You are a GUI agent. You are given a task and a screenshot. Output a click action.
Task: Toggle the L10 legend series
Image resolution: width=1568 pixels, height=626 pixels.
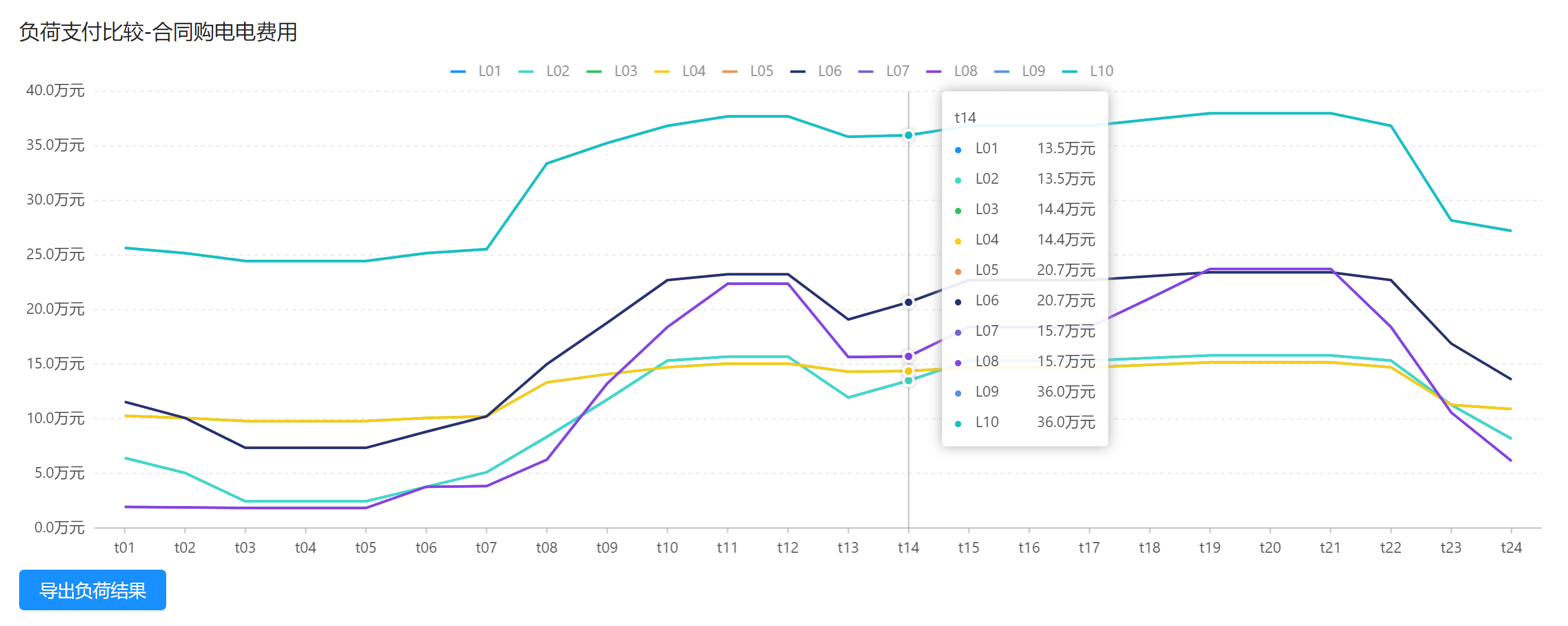coord(1088,71)
